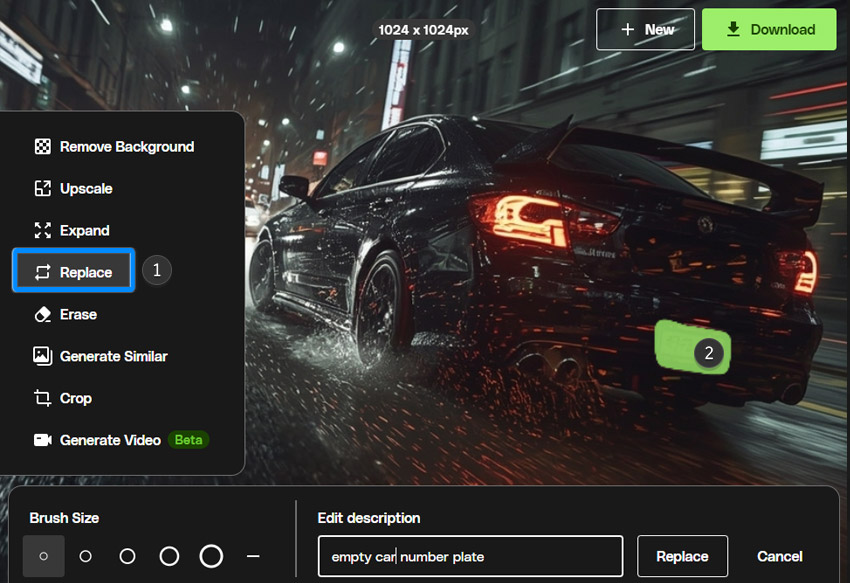The image size is (850, 583).
Task: Choose Expand from the edit menu
Action: pos(72,230)
